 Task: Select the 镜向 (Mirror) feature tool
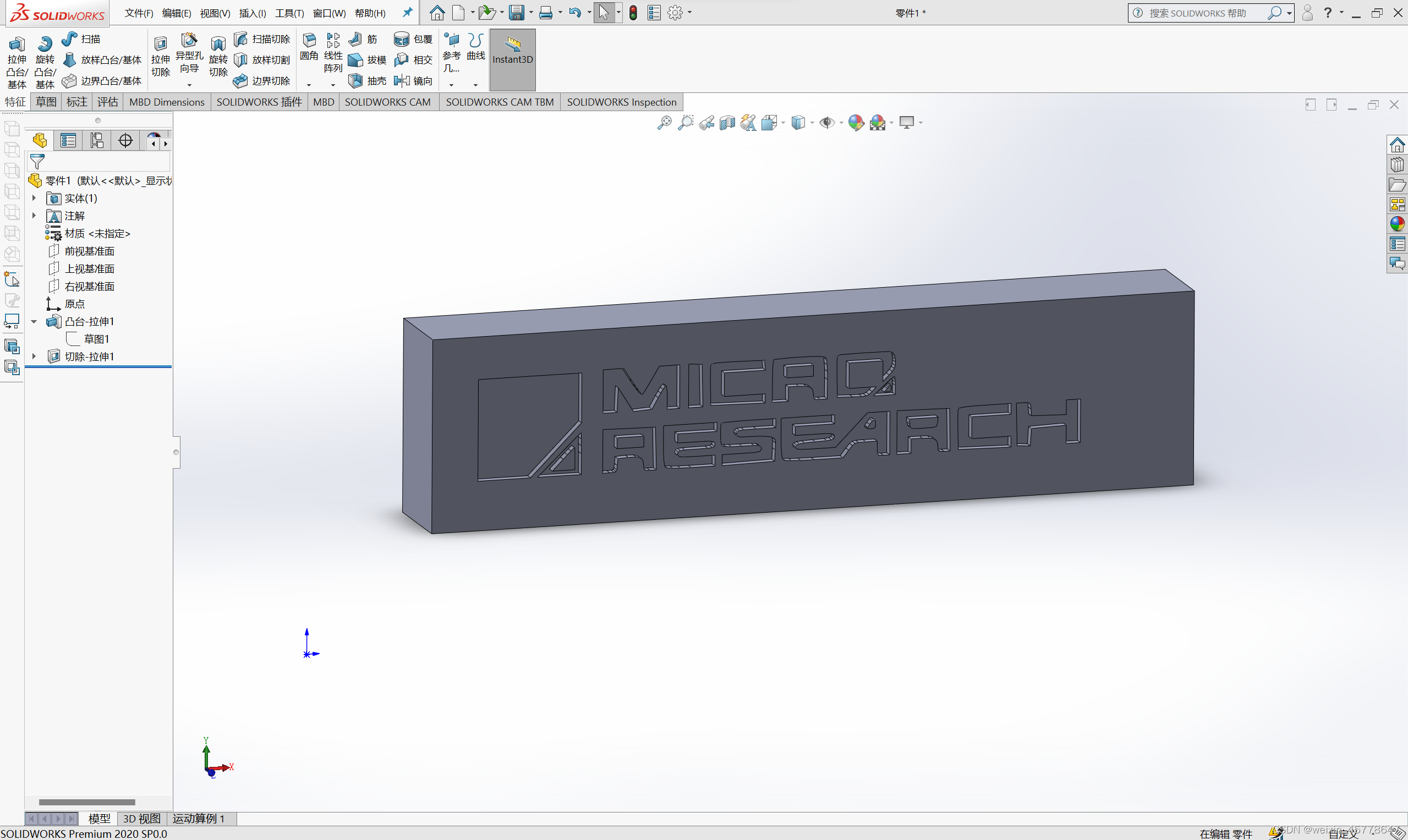[x=414, y=80]
